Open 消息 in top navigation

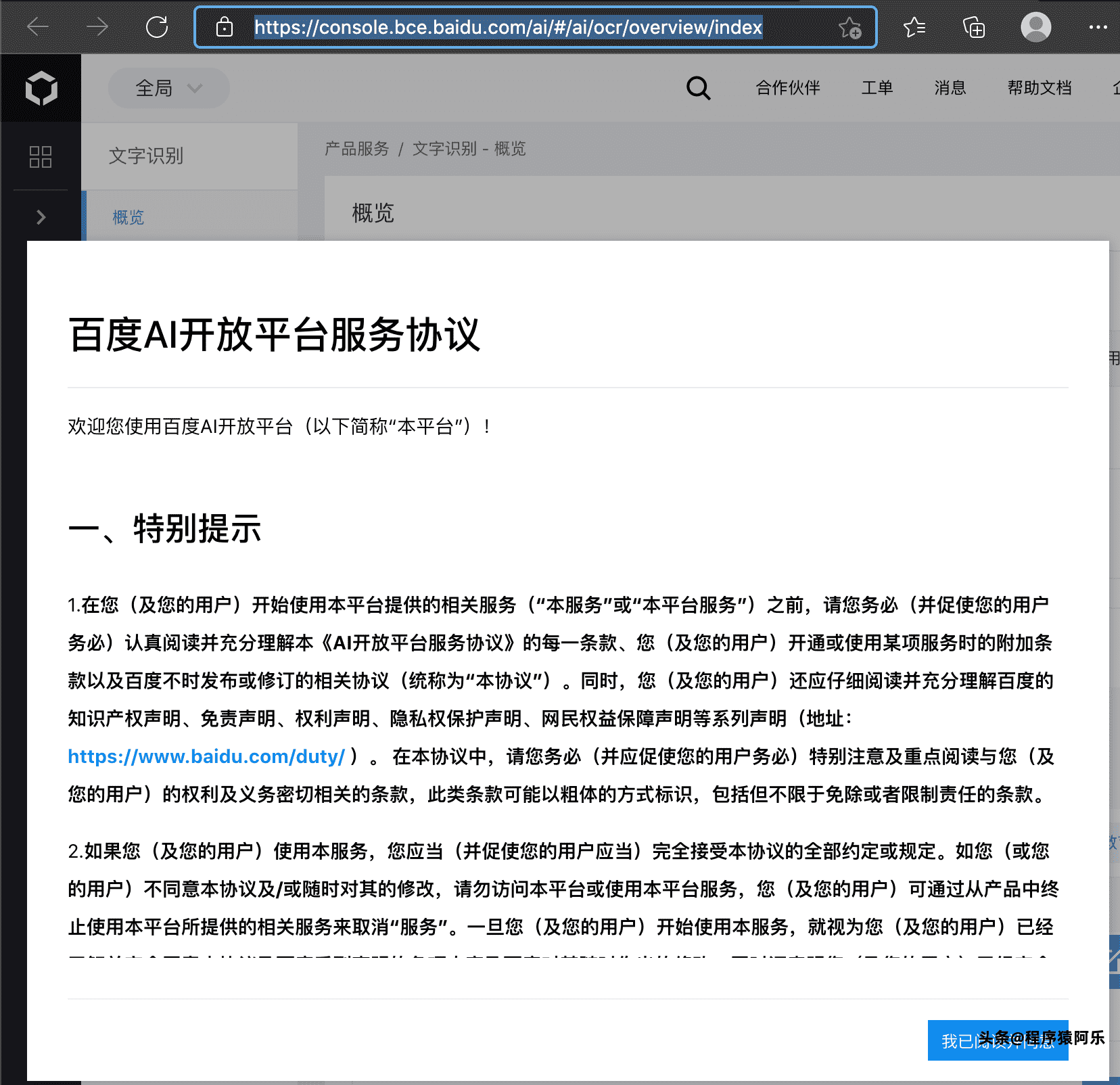(x=950, y=88)
